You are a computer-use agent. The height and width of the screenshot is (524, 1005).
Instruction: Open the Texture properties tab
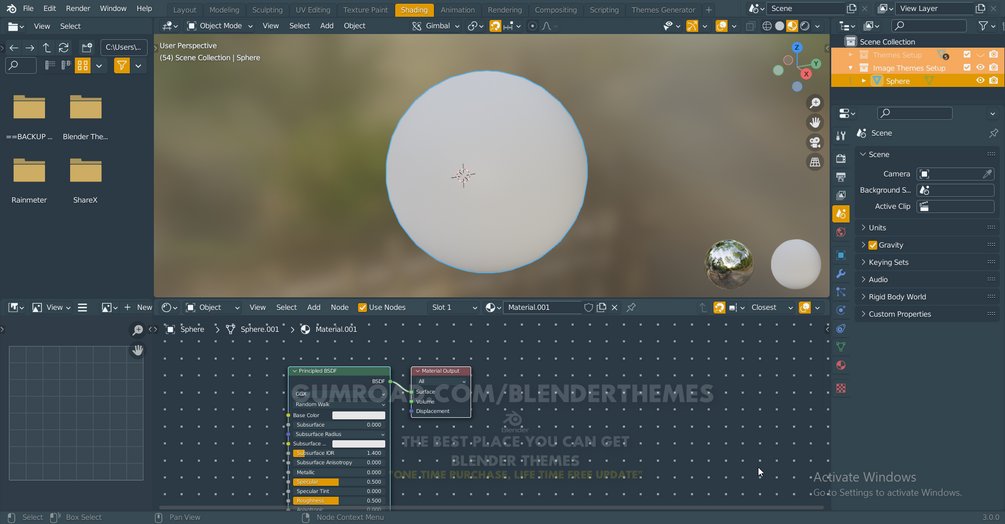841,388
